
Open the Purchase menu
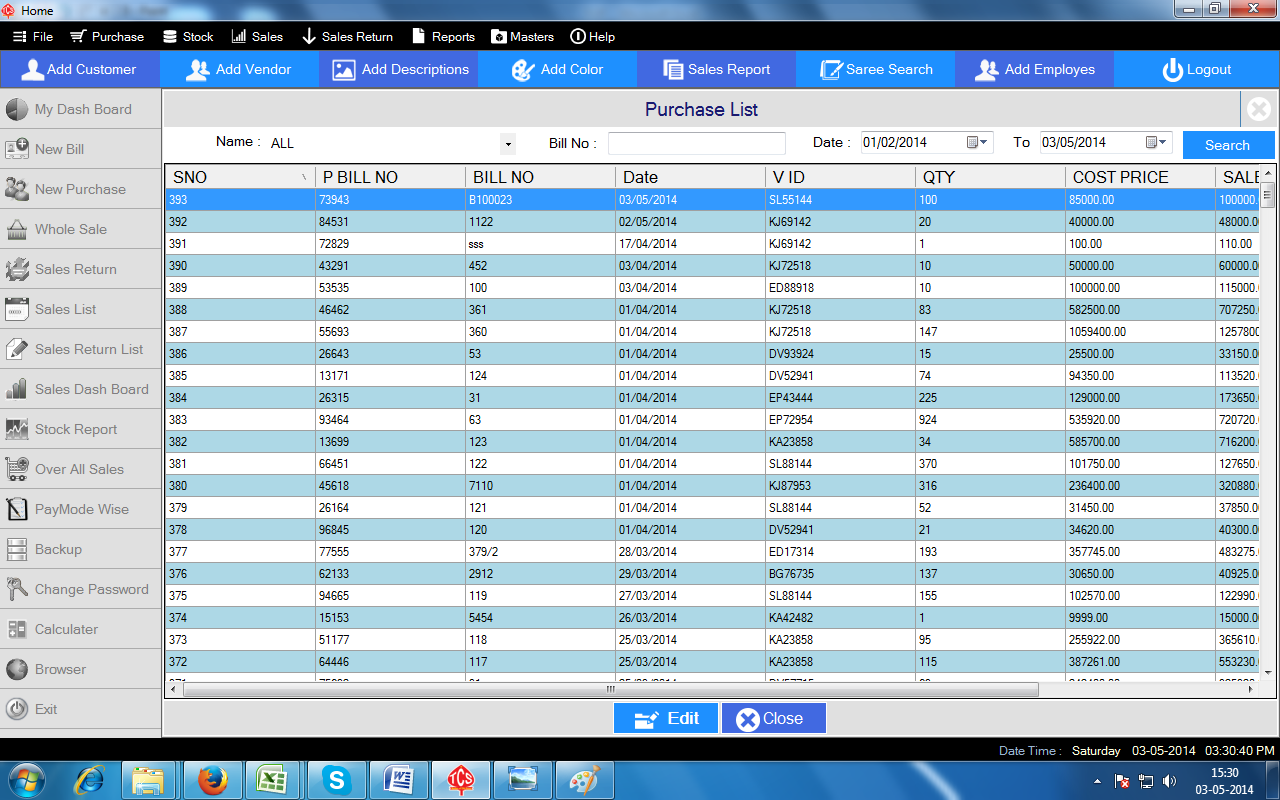pyautogui.click(x=107, y=37)
